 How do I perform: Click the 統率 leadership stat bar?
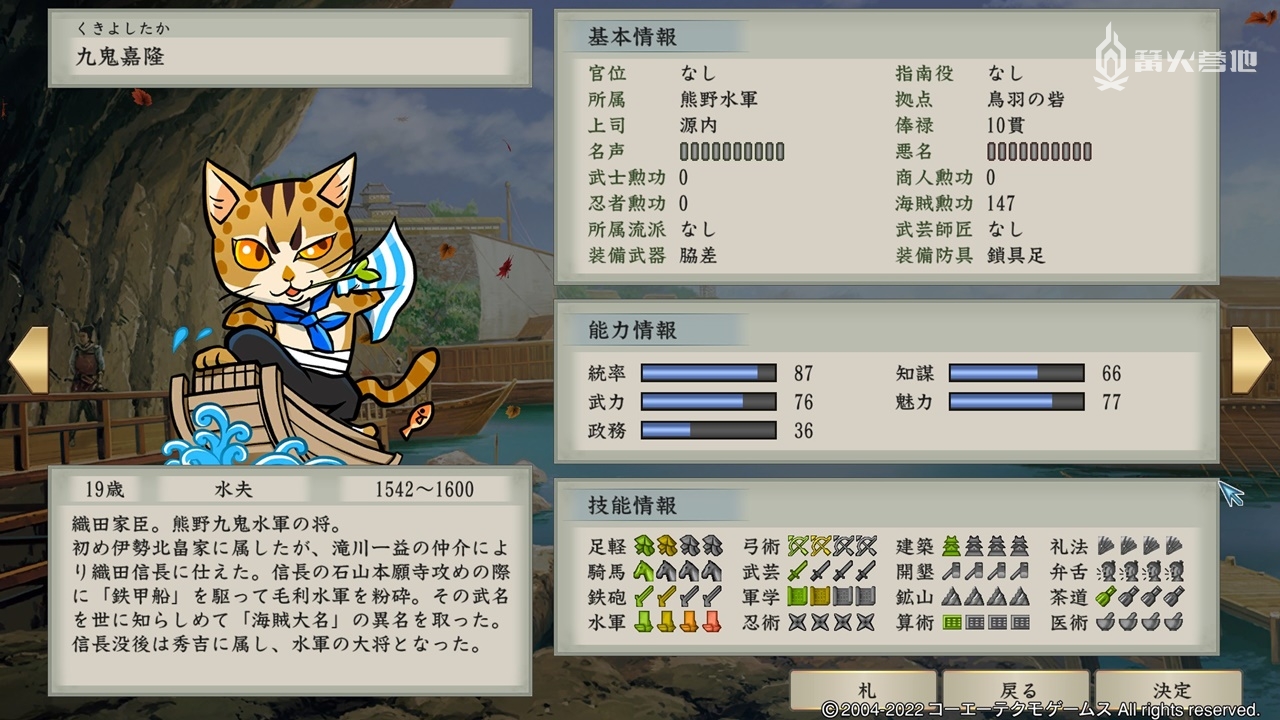708,373
